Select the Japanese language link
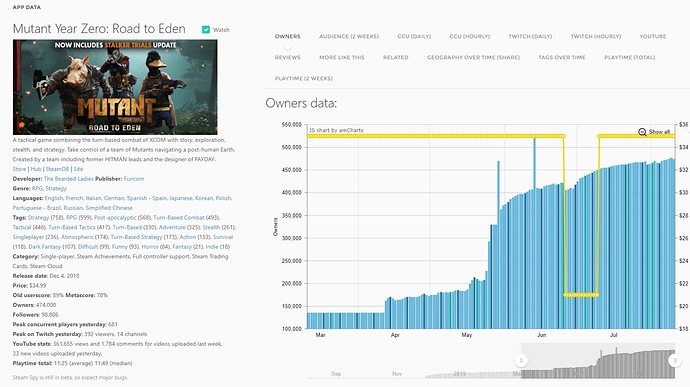690x387 pixels. click(x=180, y=198)
